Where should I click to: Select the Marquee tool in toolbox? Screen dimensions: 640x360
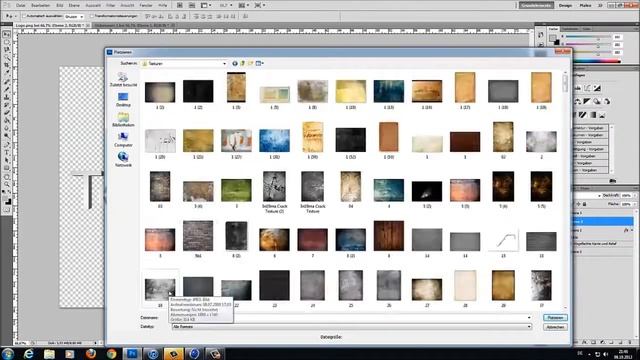point(7,42)
